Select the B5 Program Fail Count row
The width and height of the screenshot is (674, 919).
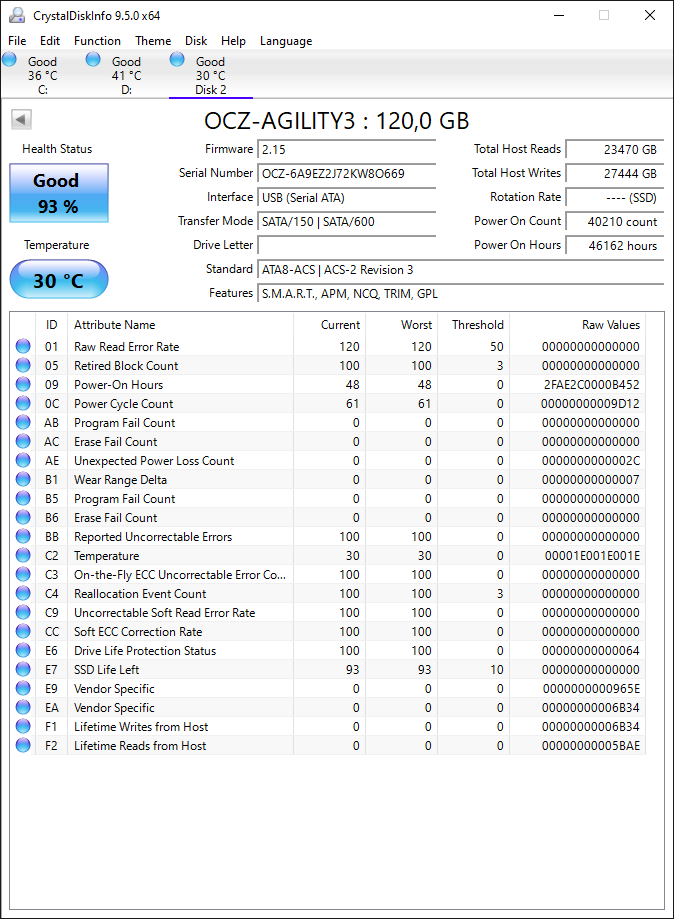point(328,498)
